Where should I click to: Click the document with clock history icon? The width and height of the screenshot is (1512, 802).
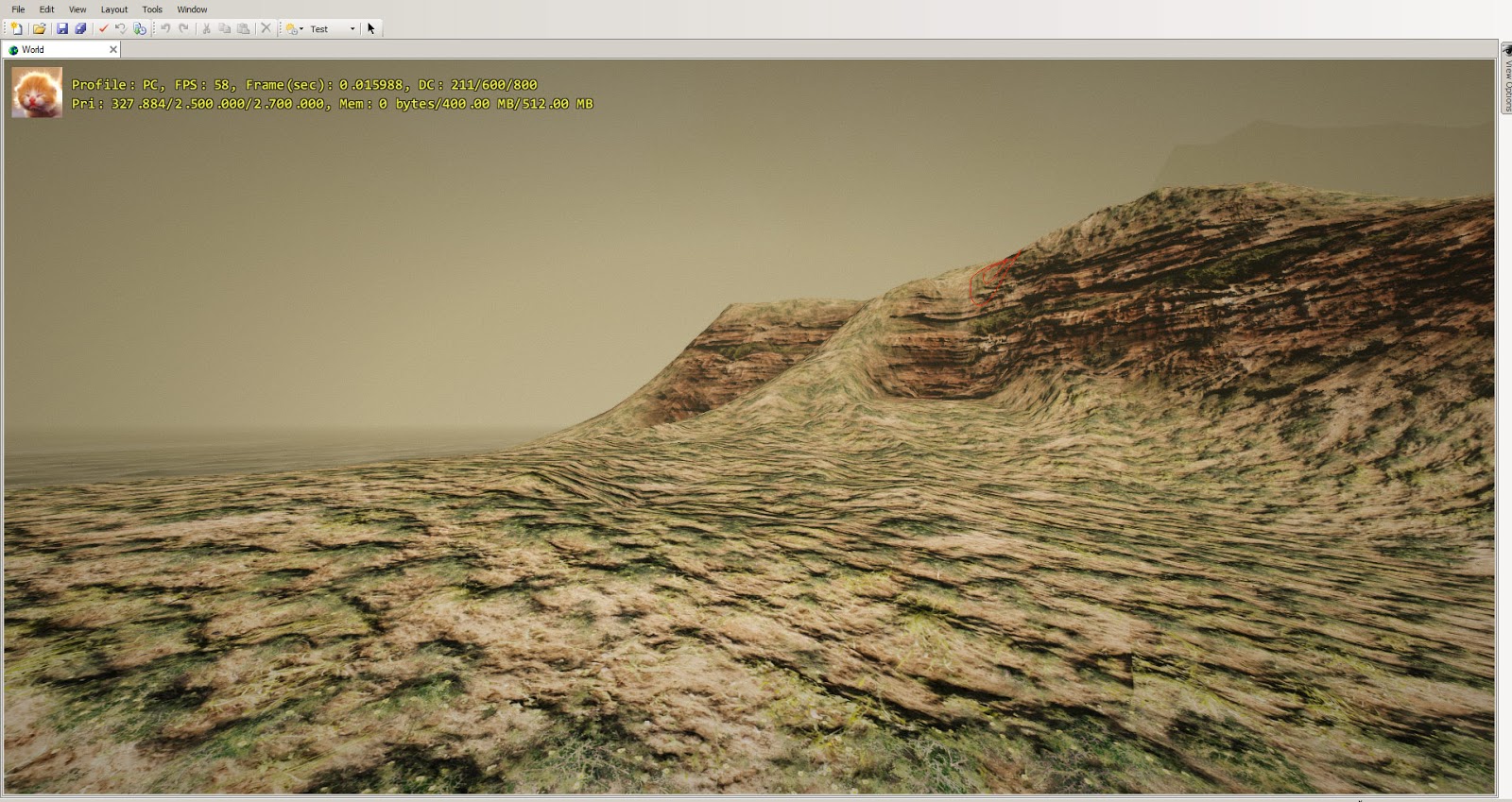[140, 28]
